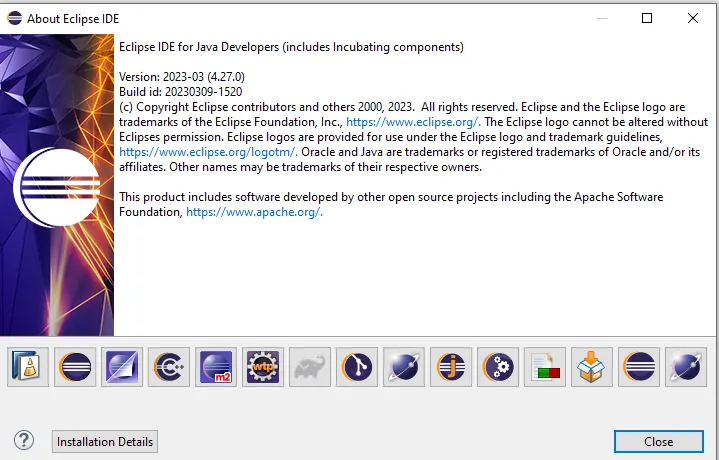
Task: Follow the eclipse.org/logotm/ trademark guidelines link
Action: tap(186, 151)
